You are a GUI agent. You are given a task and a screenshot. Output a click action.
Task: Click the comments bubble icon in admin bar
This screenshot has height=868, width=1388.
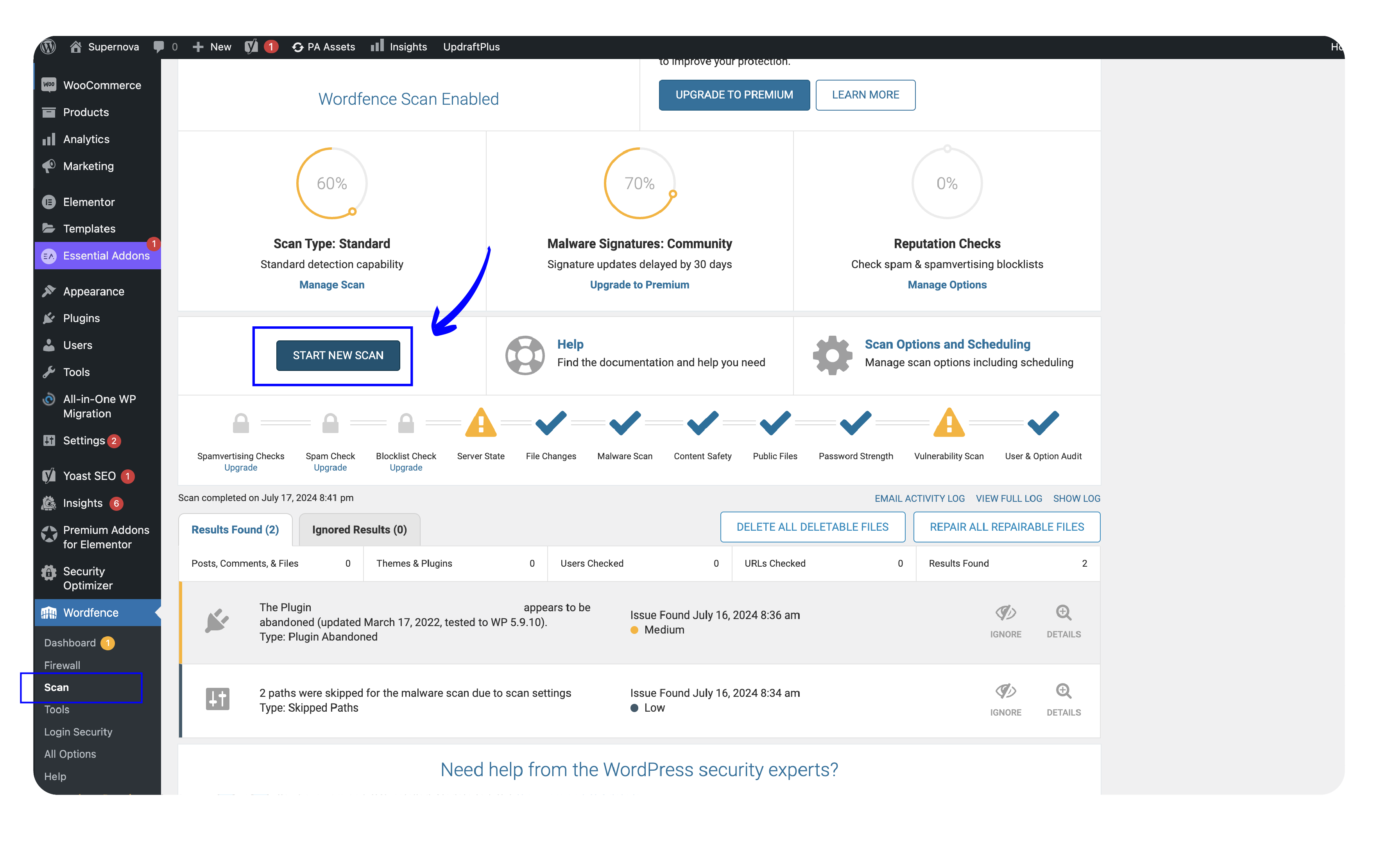159,47
